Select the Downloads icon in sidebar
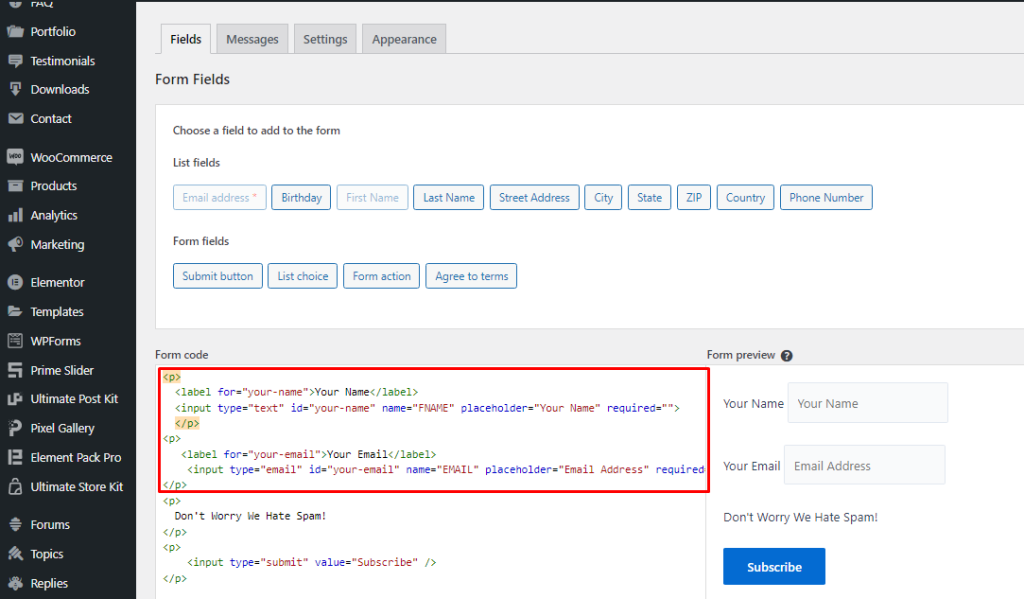The height and width of the screenshot is (599, 1024). [x=15, y=89]
